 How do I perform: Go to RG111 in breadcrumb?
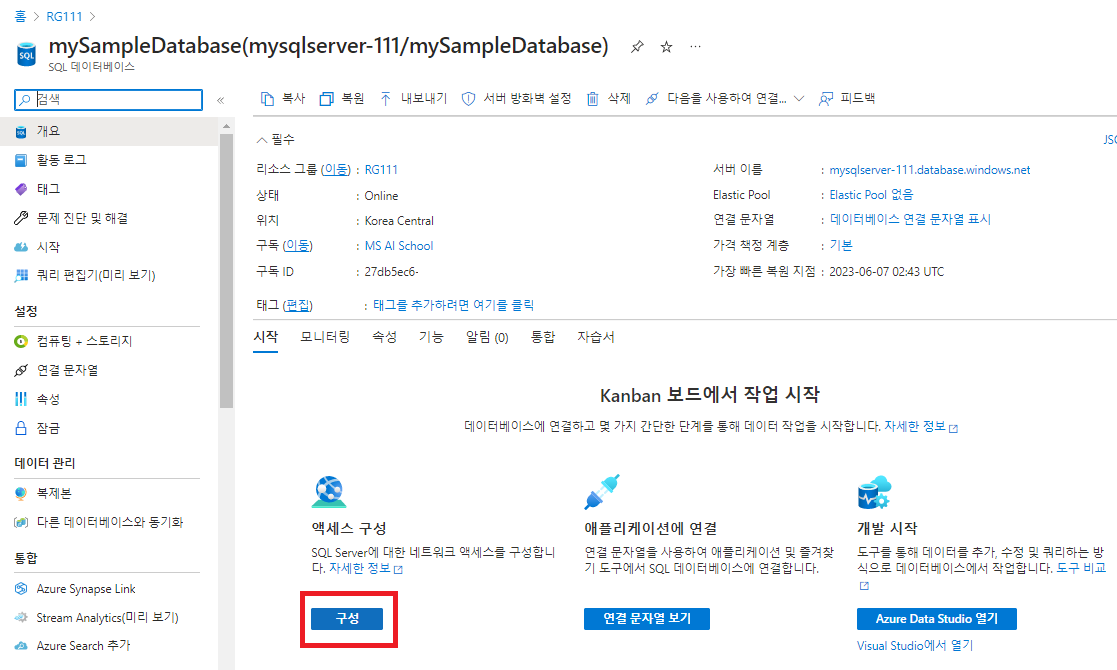[64, 16]
